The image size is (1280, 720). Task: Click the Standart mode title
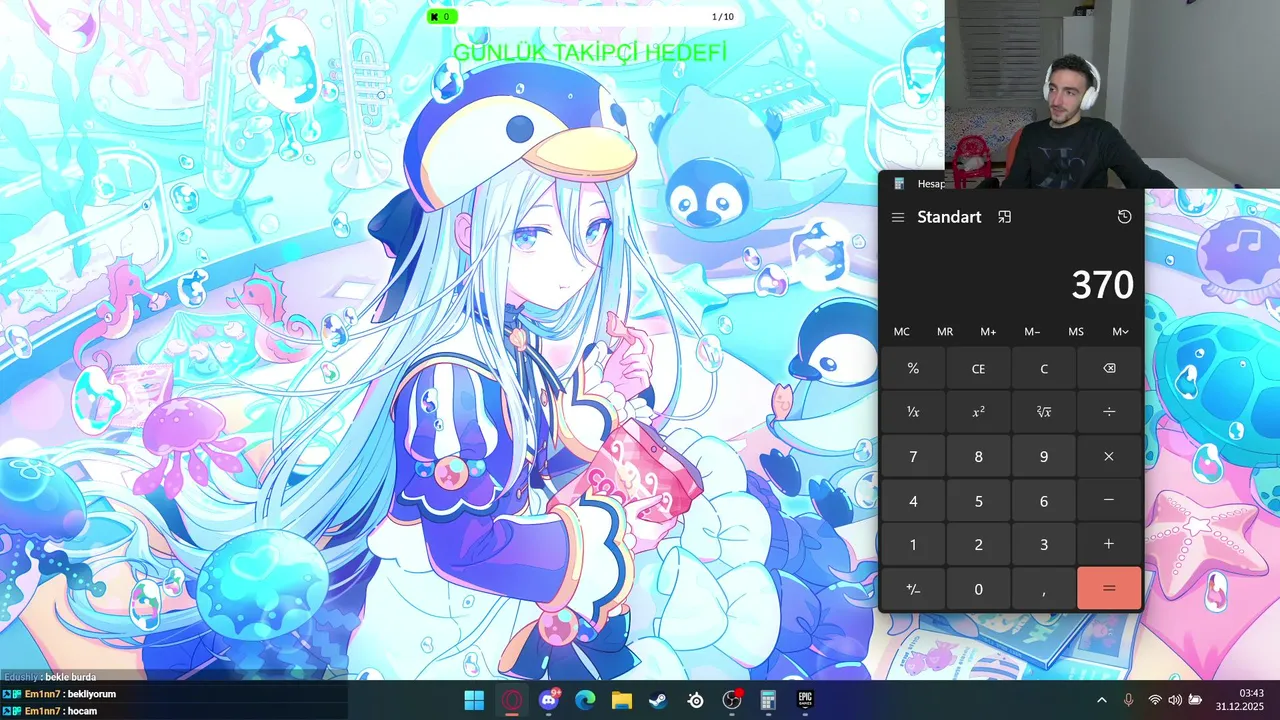click(x=949, y=217)
